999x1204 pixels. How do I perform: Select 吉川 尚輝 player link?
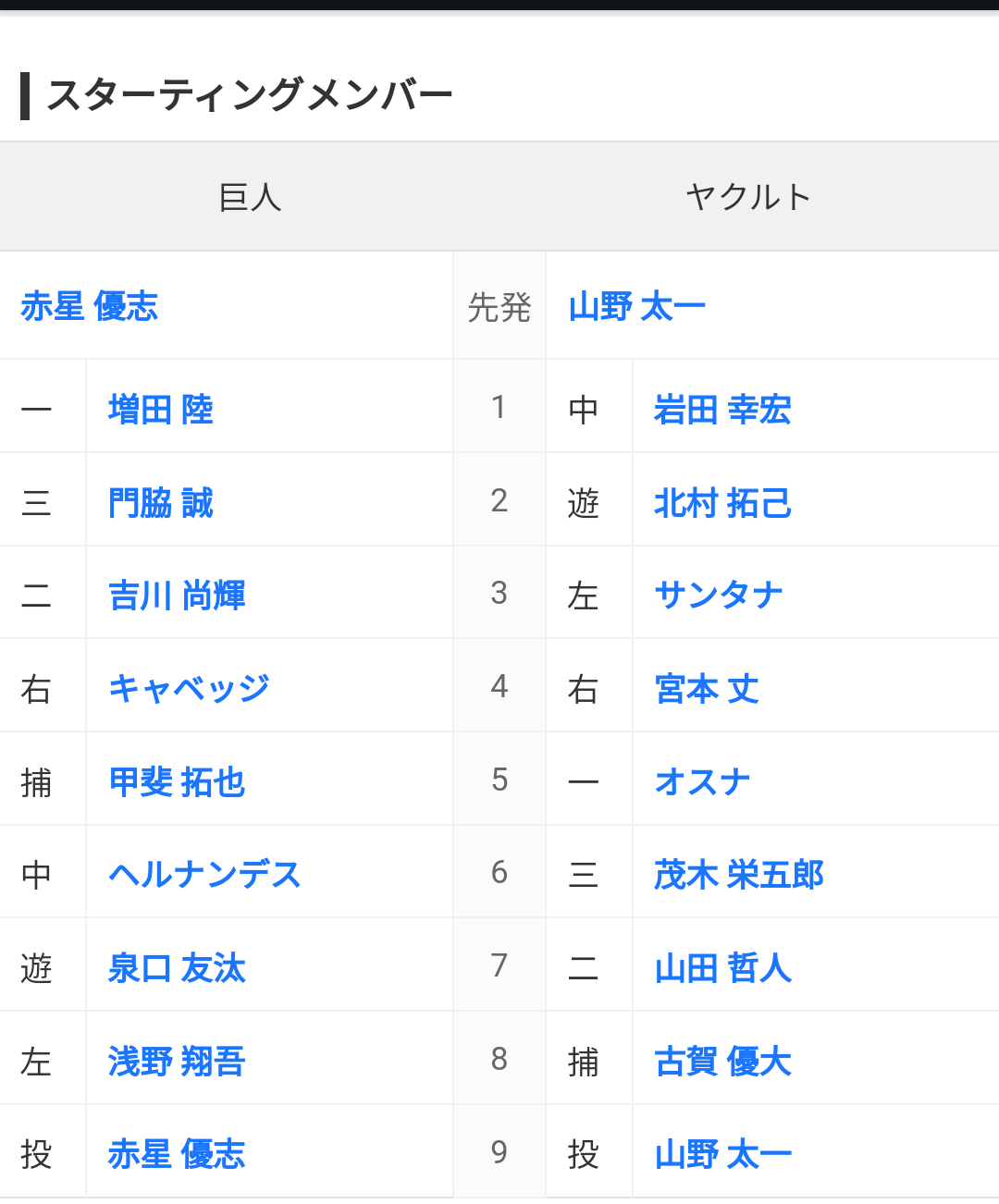coord(177,596)
